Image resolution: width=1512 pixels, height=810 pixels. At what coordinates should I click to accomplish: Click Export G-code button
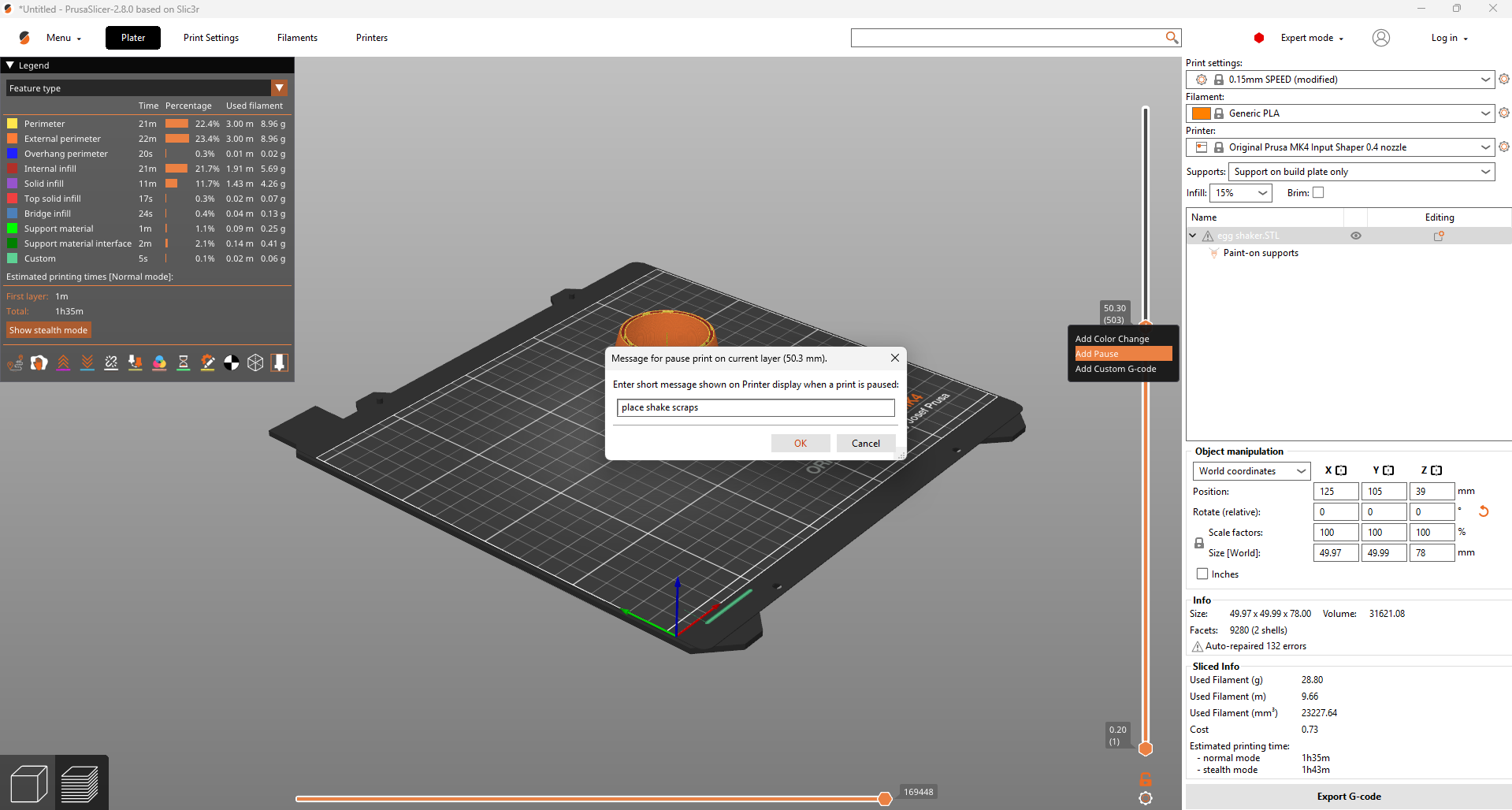1348,797
